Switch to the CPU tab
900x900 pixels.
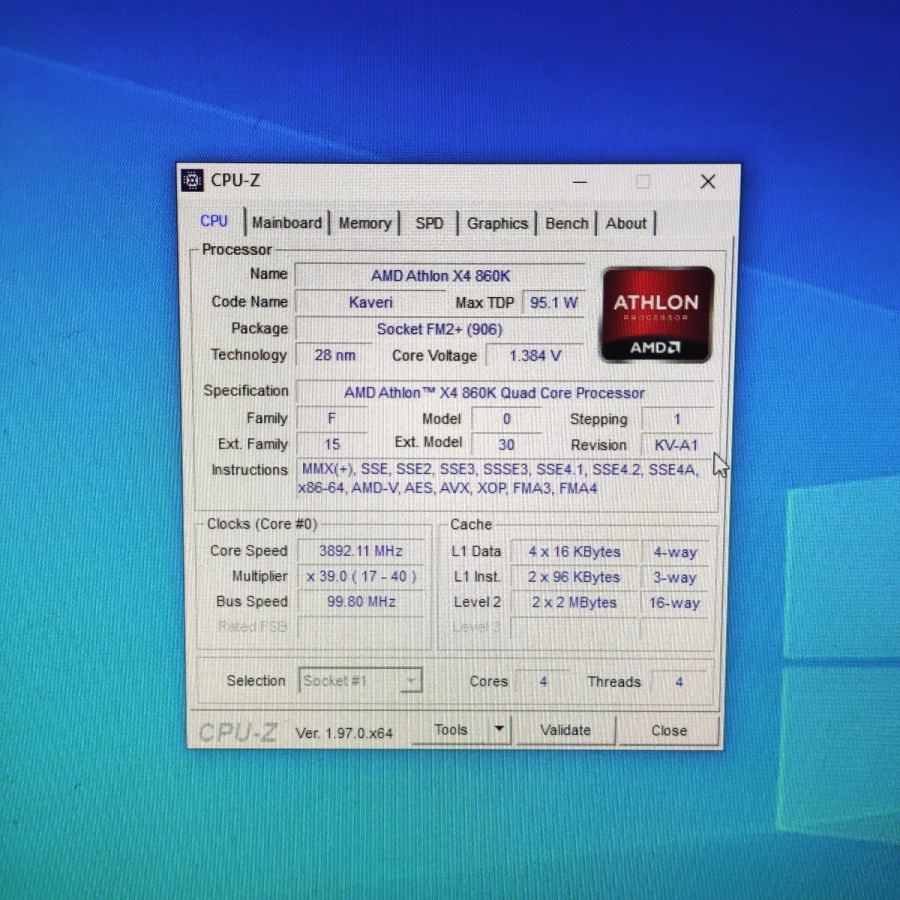pos(214,222)
